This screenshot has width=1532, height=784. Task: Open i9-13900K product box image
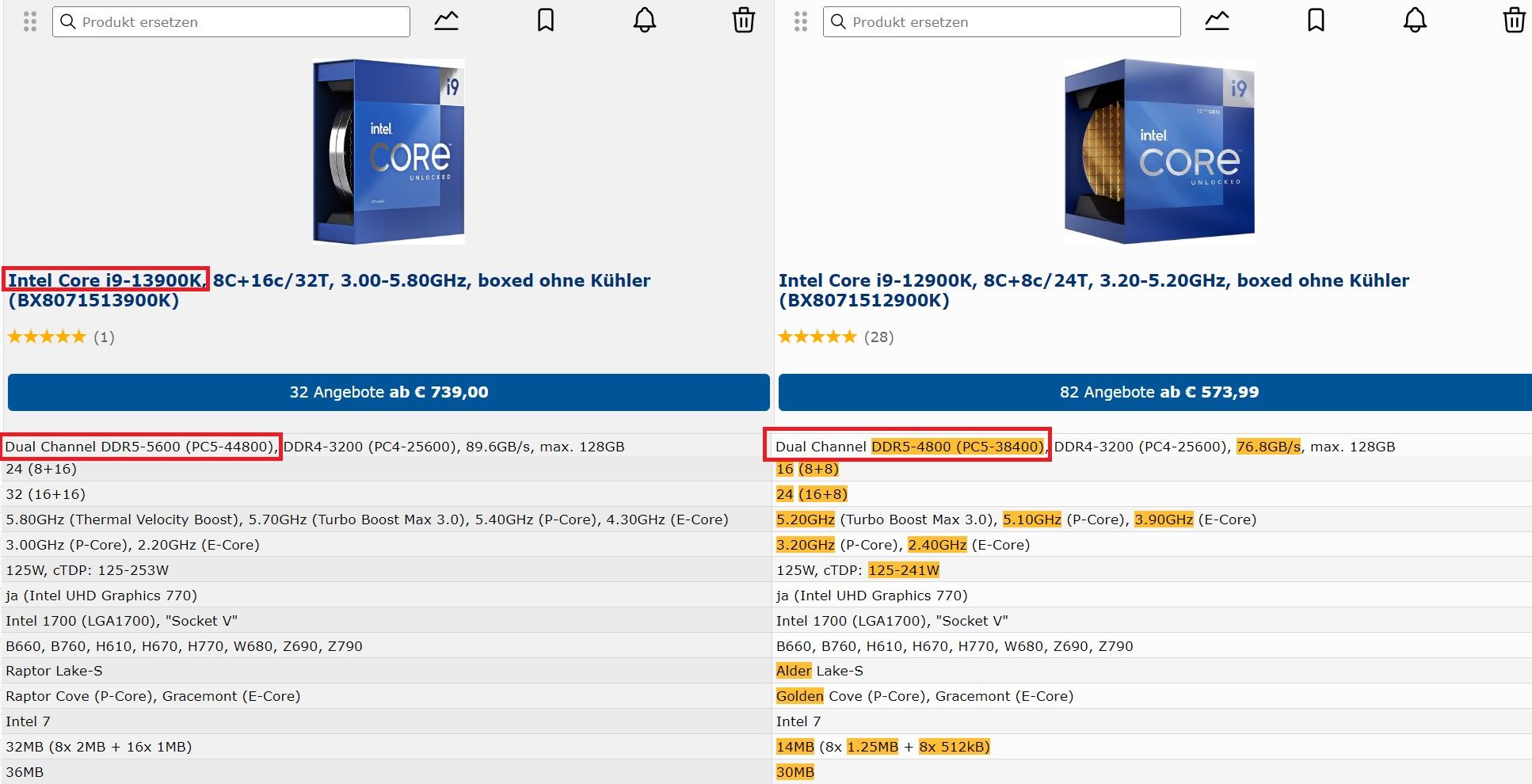click(x=389, y=151)
